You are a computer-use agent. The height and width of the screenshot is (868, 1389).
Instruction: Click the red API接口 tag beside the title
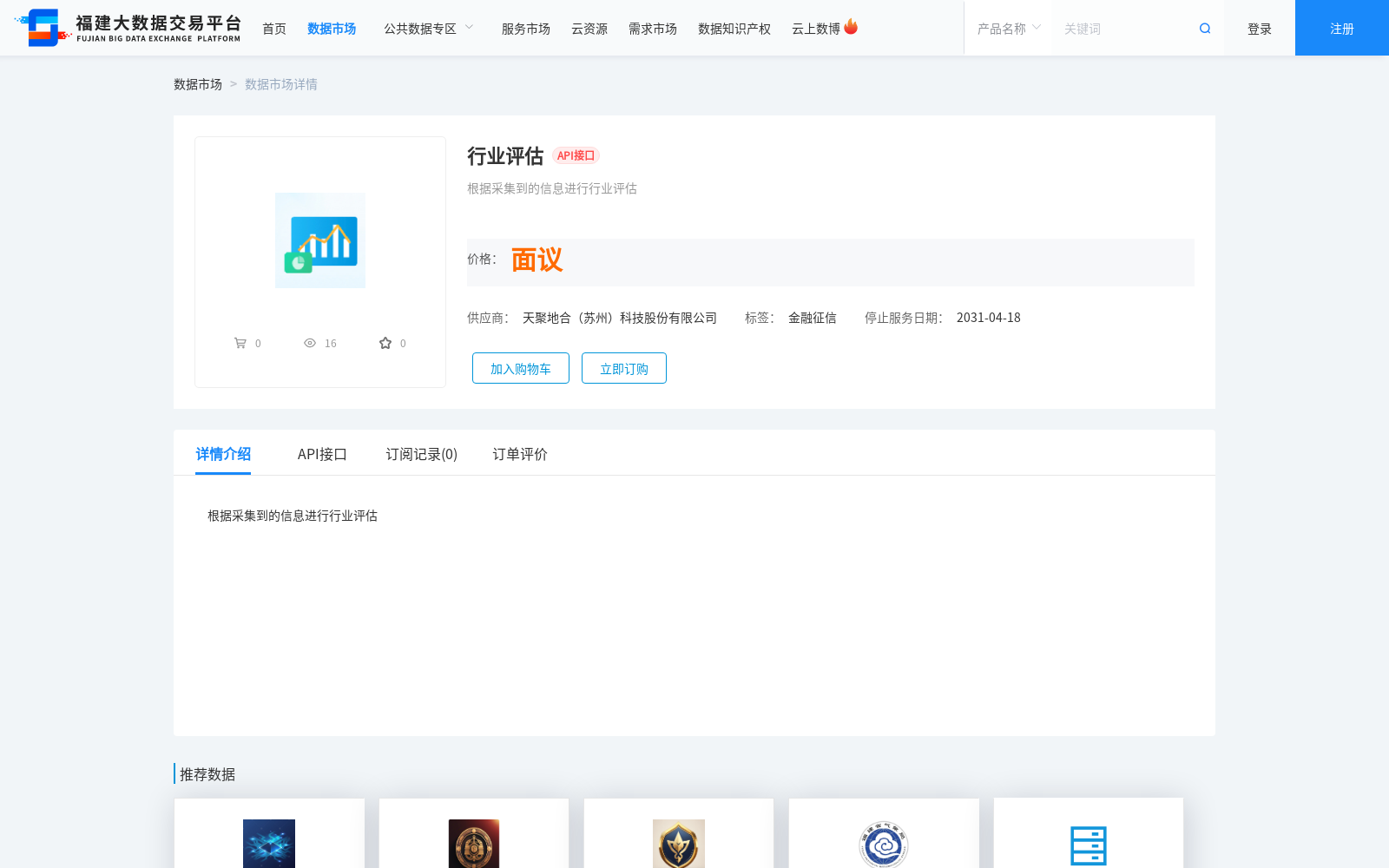(x=576, y=155)
